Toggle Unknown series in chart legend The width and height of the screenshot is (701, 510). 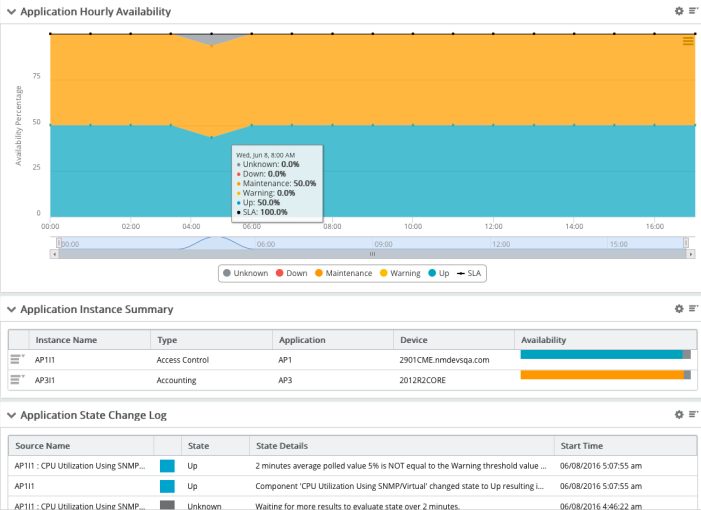[245, 273]
